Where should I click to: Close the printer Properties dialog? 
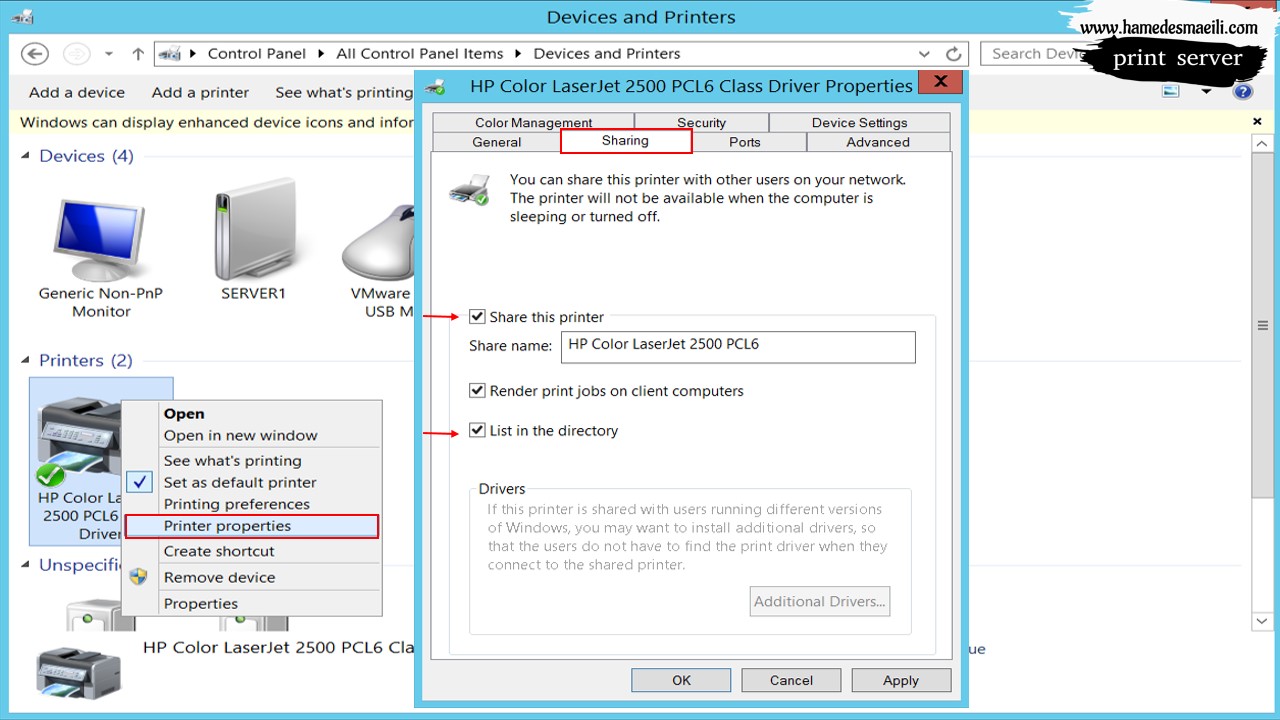(939, 82)
